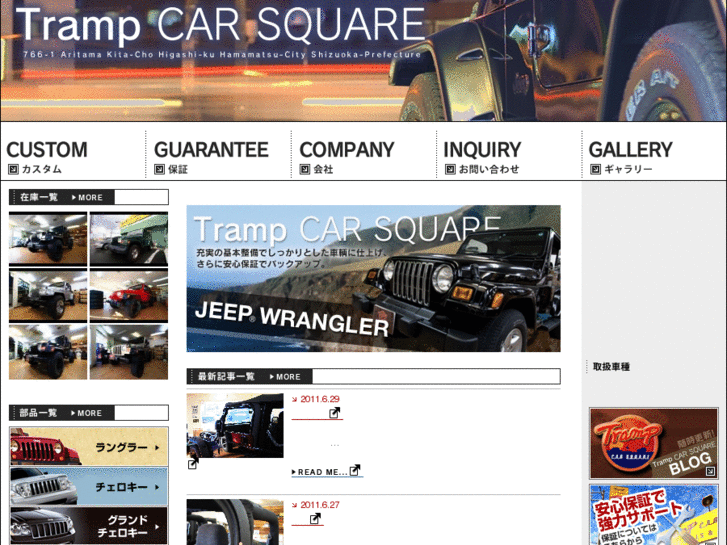Click the 2011.6.27 date text

pos(320,505)
